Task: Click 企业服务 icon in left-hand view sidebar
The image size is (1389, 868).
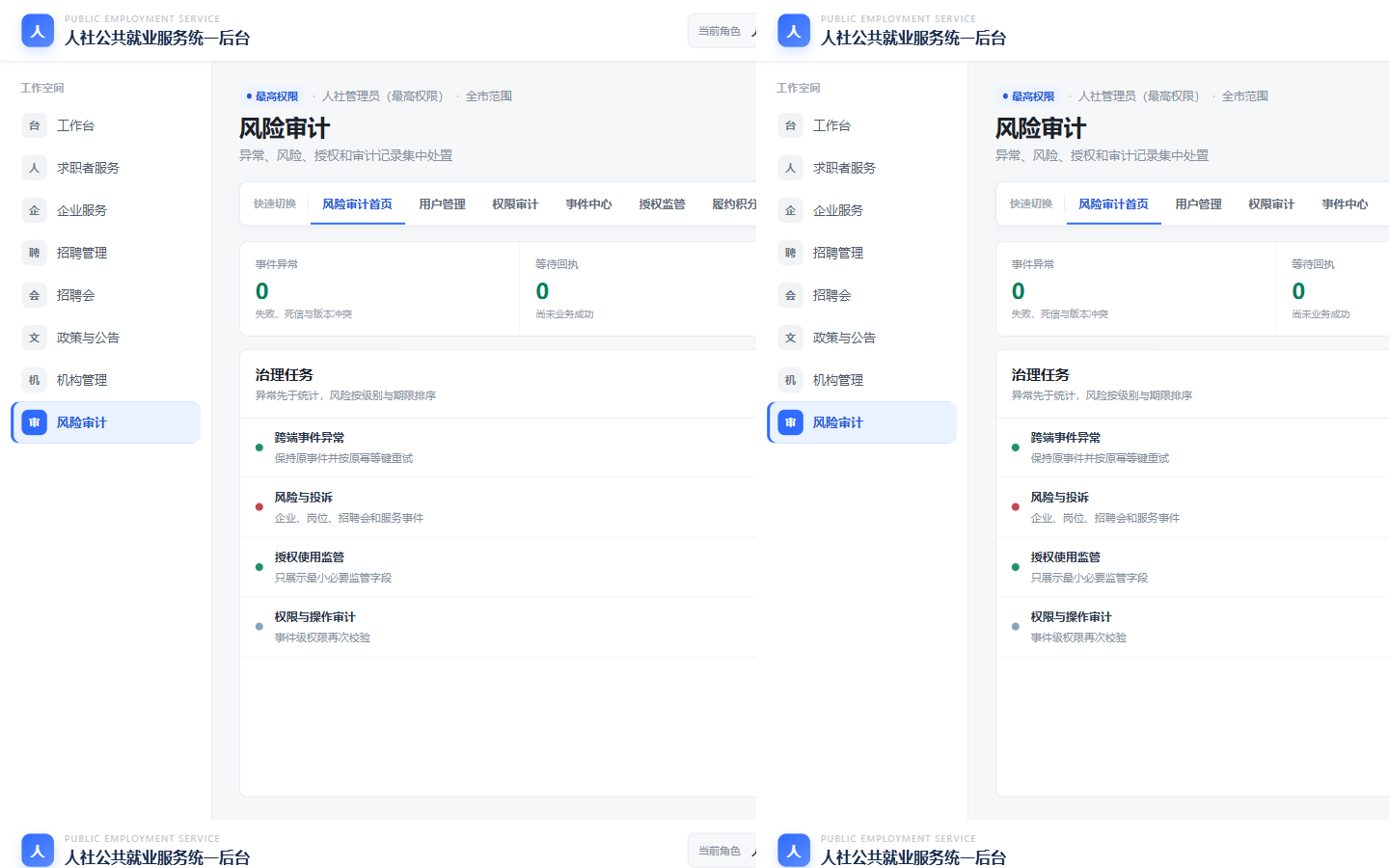Action: [34, 210]
